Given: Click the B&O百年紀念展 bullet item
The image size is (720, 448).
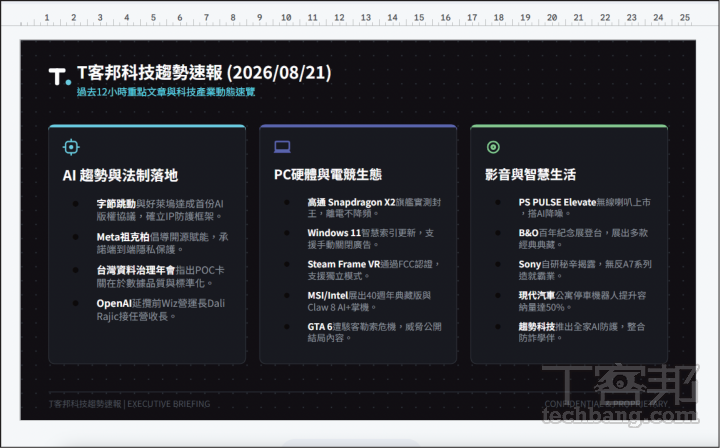Looking at the screenshot, I should [583, 239].
